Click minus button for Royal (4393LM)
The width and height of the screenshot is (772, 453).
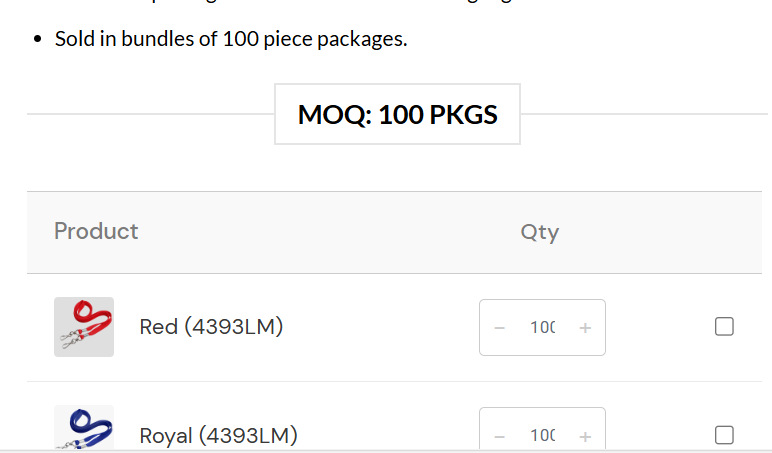pyautogui.click(x=500, y=435)
